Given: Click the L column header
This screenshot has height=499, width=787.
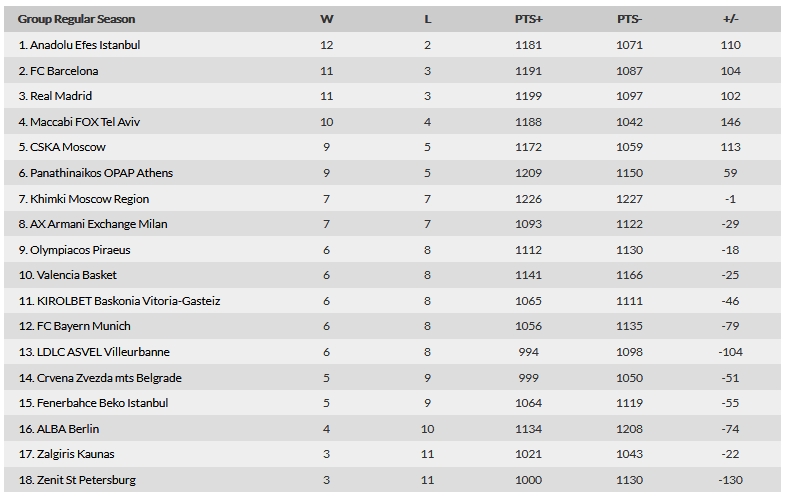Looking at the screenshot, I should point(428,19).
